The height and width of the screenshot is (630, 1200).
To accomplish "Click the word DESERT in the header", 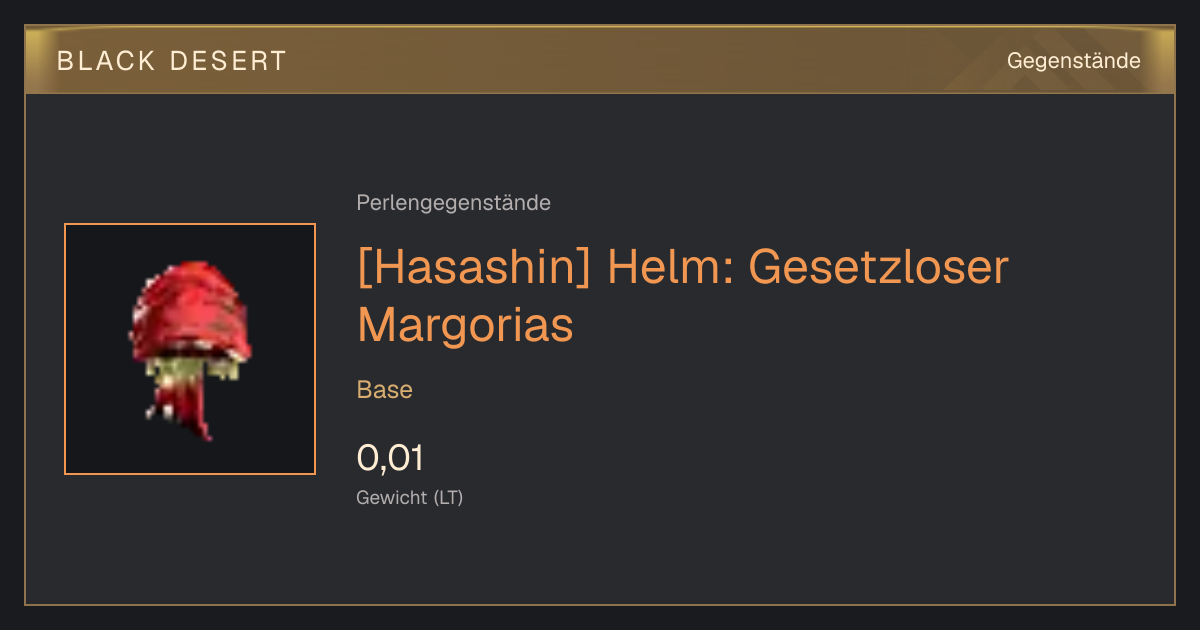I will pyautogui.click(x=229, y=61).
